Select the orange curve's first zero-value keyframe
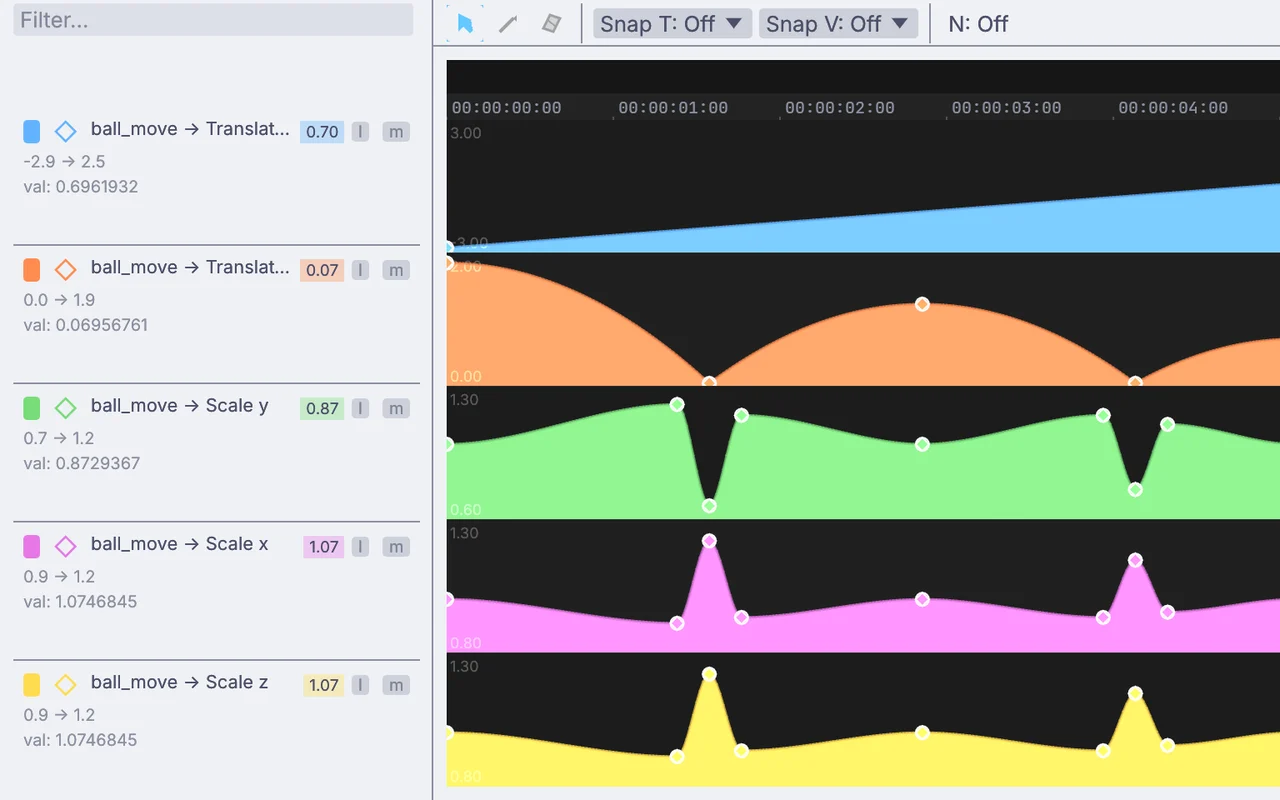The height and width of the screenshot is (800, 1280). click(709, 382)
